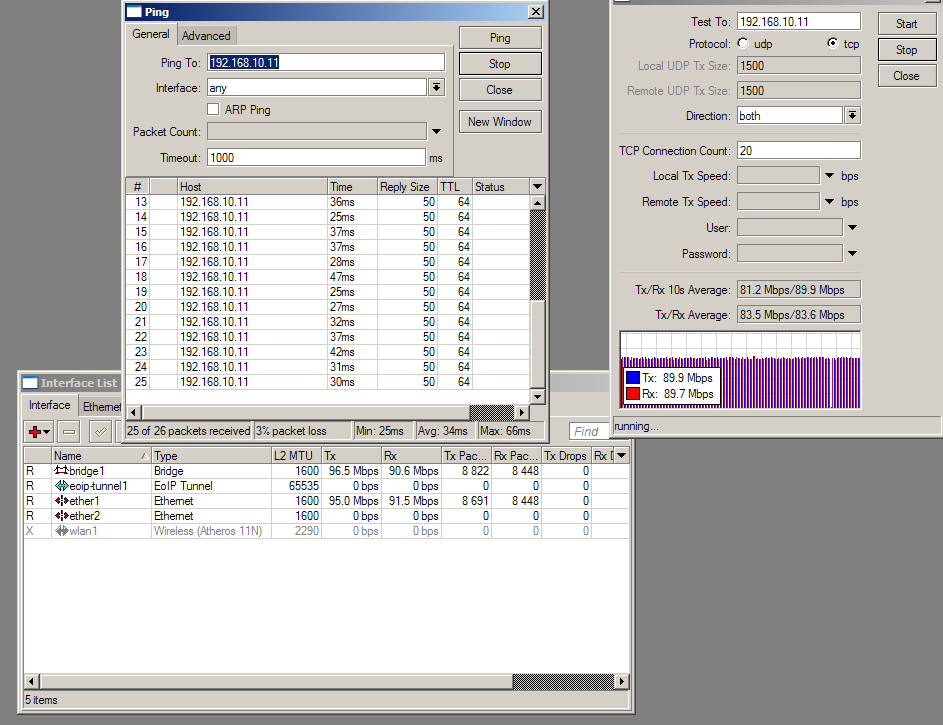
Task: Switch to the Advanced tab in Ping
Action: click(x=206, y=36)
